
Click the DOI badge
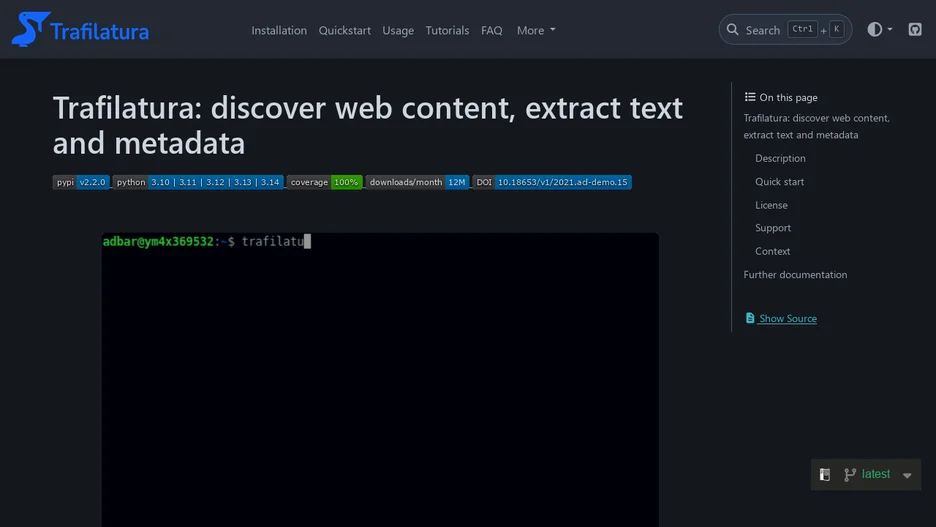(552, 182)
